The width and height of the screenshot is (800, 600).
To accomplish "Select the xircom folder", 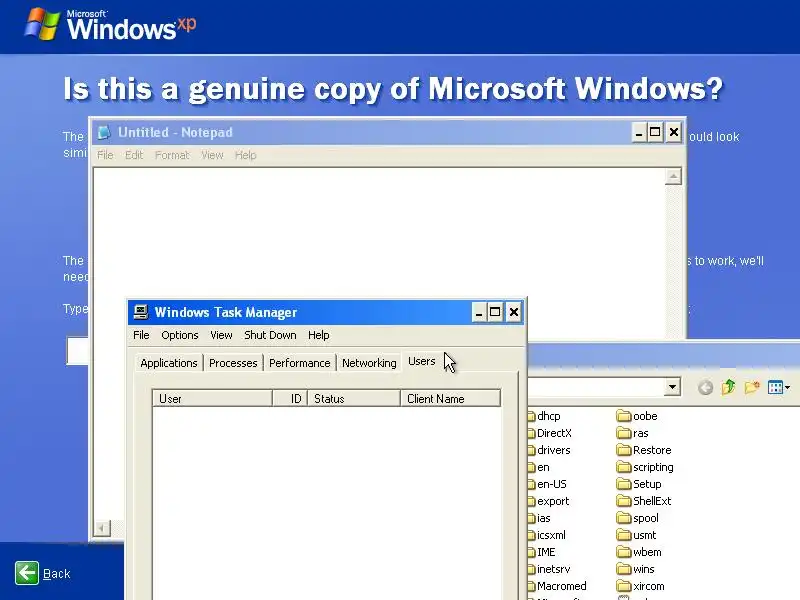I will pos(640,586).
